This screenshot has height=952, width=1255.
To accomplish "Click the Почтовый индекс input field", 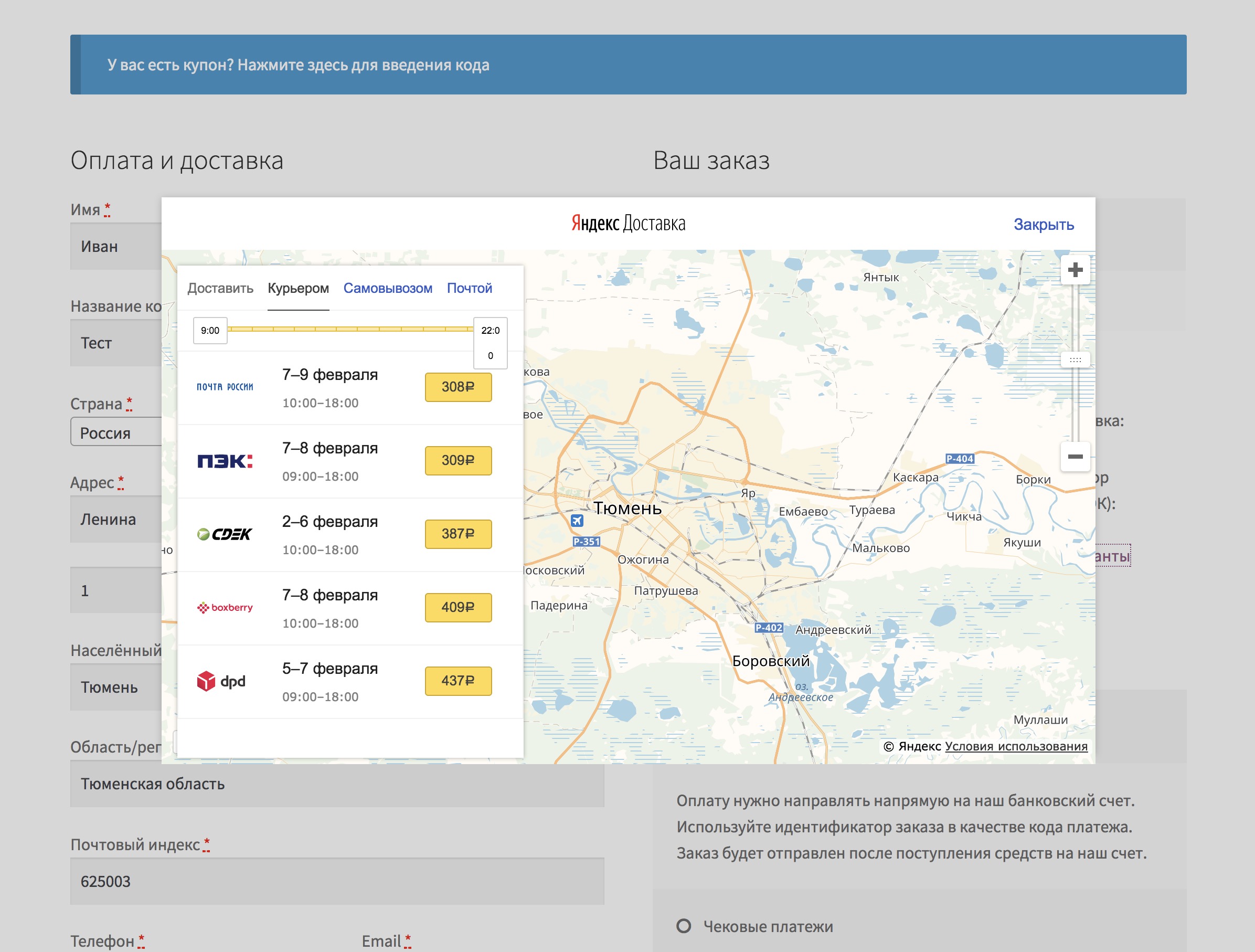I will pos(337,881).
